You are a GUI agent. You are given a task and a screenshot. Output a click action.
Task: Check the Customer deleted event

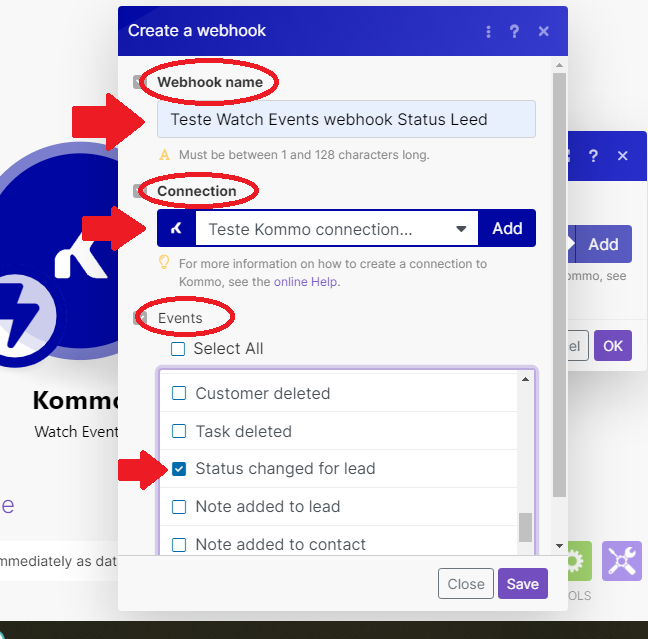[x=179, y=393]
